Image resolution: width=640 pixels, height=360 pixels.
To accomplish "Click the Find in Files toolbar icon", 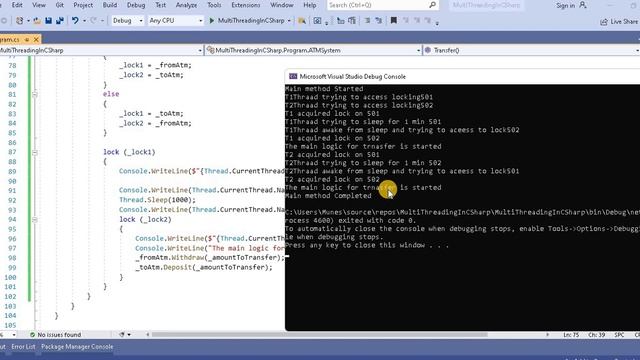I will coord(302,21).
